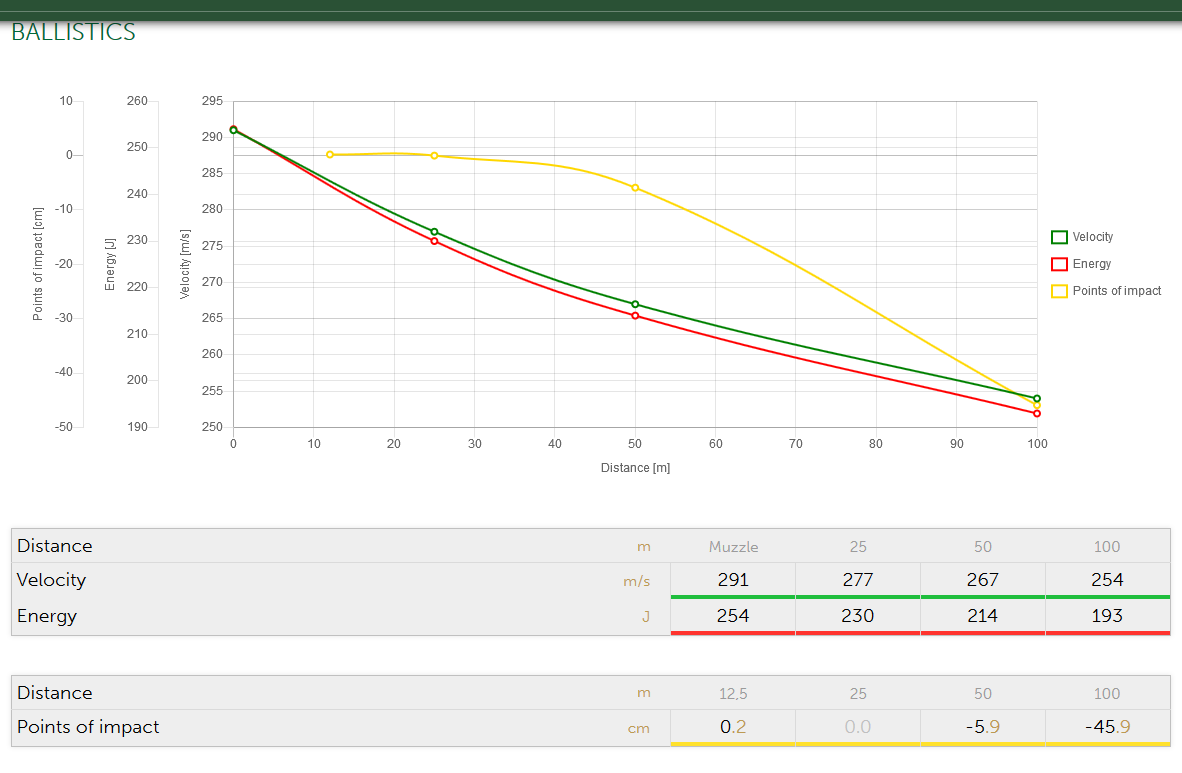Click muzzle velocity value 291 in table
The height and width of the screenshot is (773, 1182).
coord(733,580)
